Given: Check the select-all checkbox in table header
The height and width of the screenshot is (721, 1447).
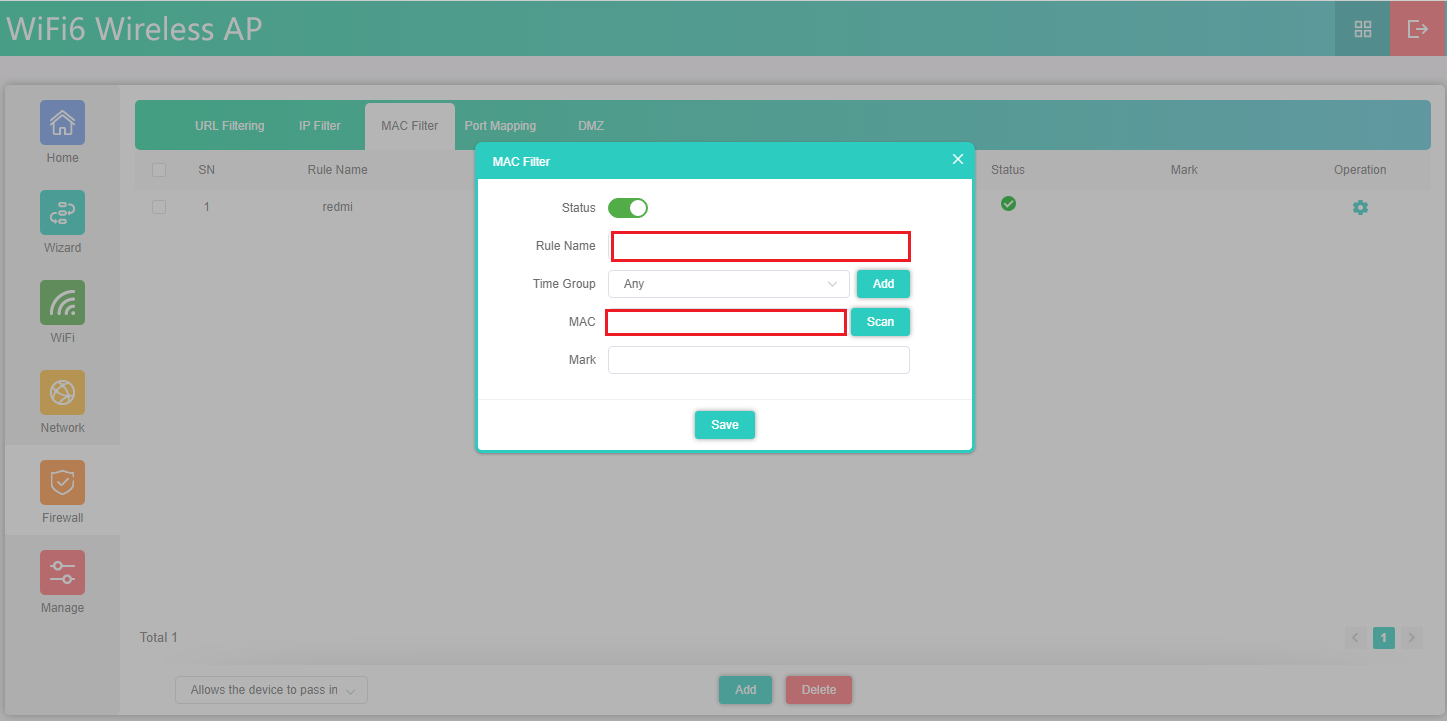Looking at the screenshot, I should click(x=159, y=170).
